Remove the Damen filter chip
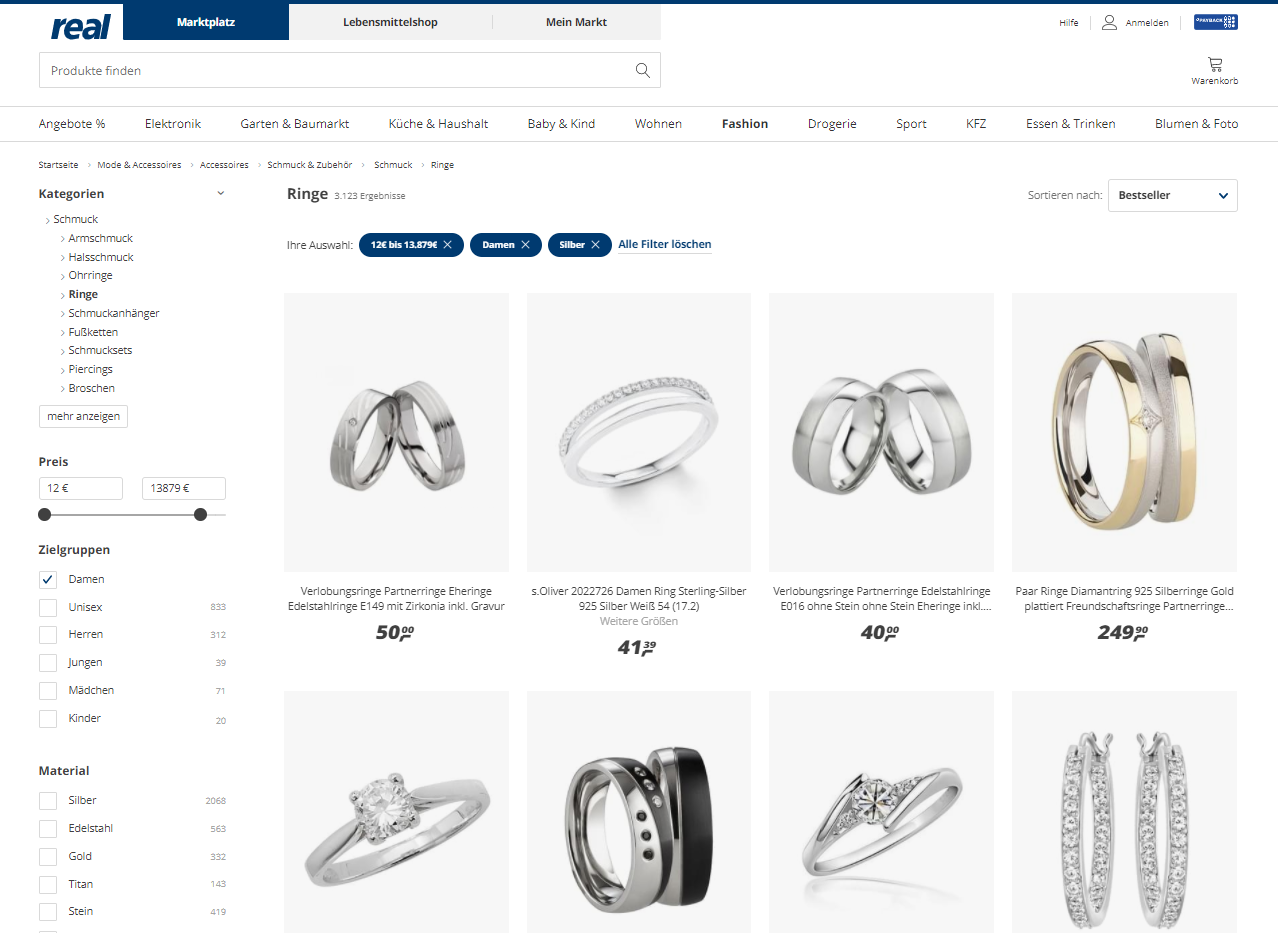Image resolution: width=1278 pixels, height=933 pixels. click(x=525, y=244)
